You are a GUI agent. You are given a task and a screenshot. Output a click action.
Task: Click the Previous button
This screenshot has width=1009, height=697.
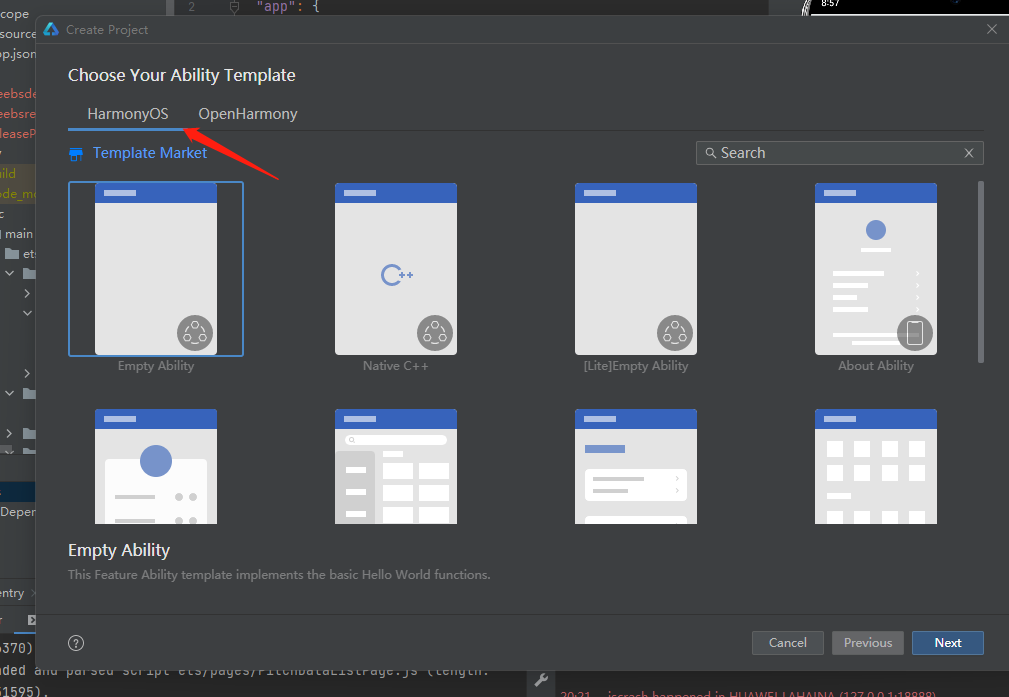pos(867,643)
